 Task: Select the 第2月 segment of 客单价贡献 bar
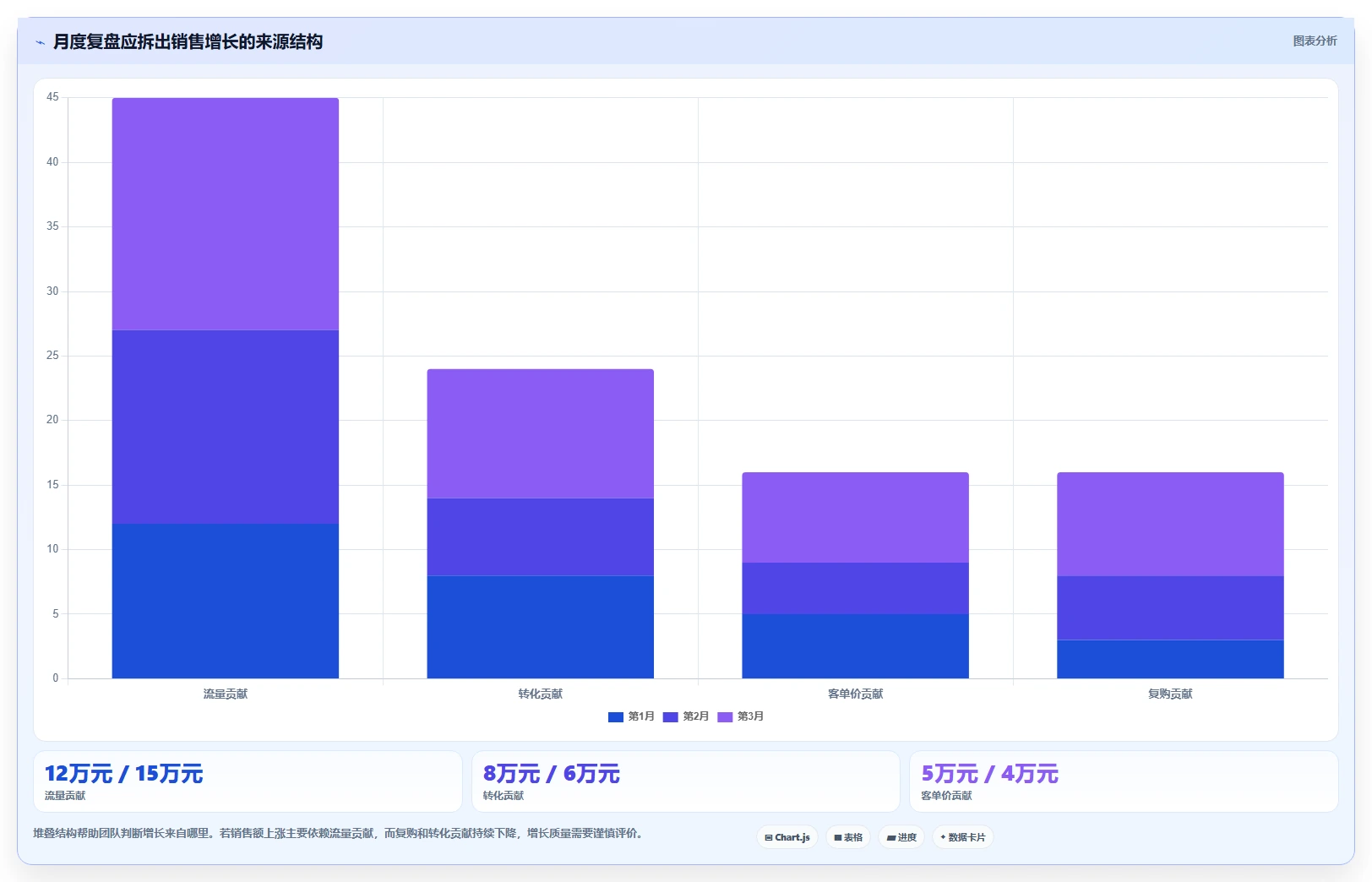coord(856,588)
